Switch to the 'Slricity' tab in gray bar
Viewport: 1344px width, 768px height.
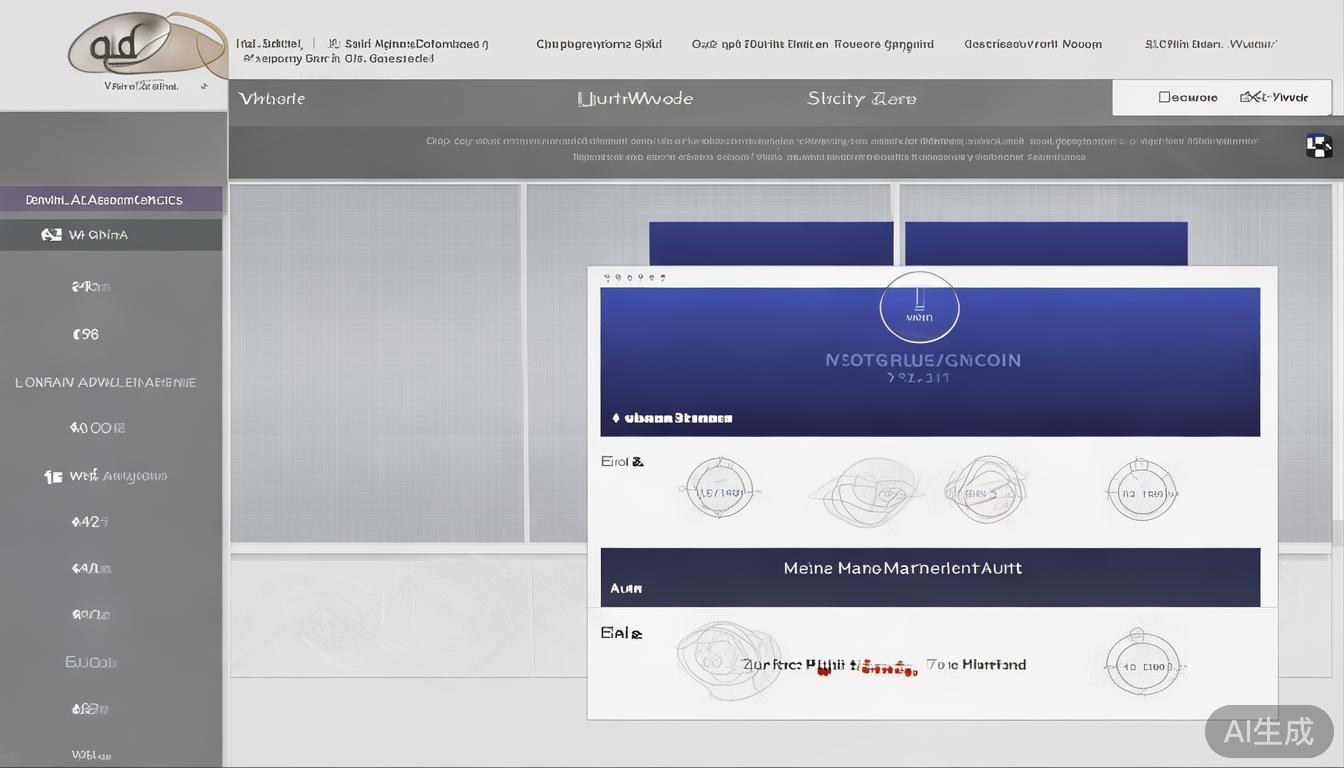(861, 99)
